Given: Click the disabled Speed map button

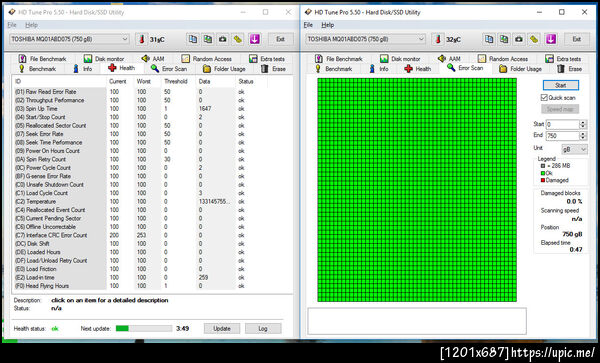Looking at the screenshot, I should point(560,109).
